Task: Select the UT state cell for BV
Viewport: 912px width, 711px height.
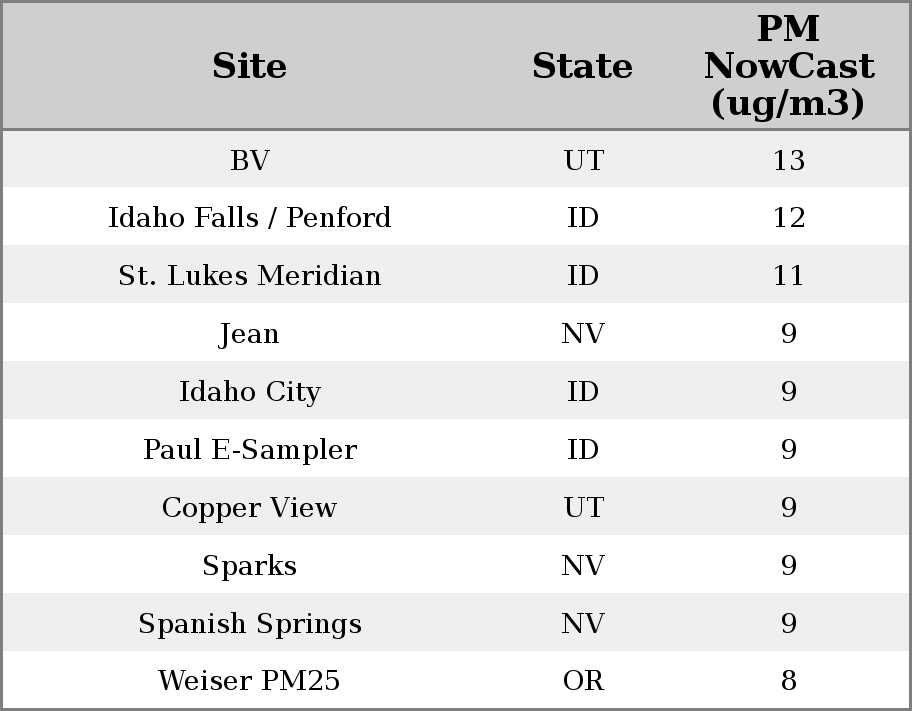Action: click(583, 160)
